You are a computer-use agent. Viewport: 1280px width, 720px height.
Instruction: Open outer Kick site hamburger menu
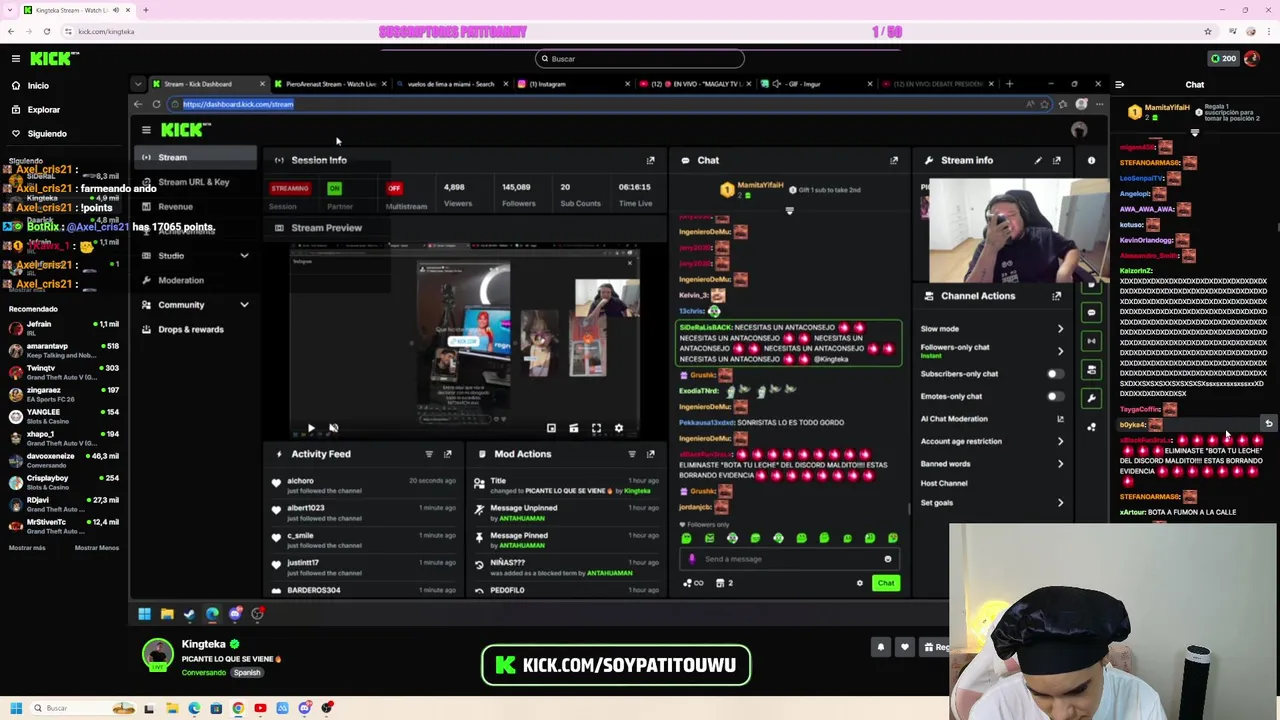pyautogui.click(x=16, y=59)
